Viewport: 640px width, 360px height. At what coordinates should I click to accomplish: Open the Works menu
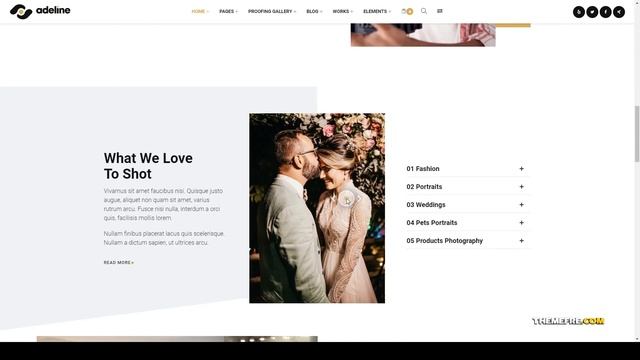(x=342, y=11)
